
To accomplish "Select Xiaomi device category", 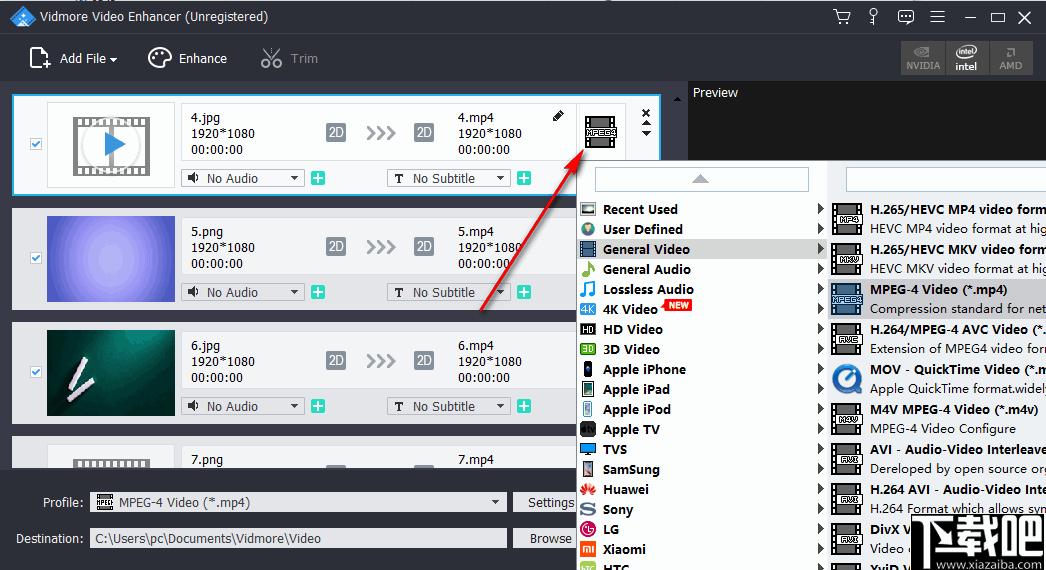I will click(702, 550).
